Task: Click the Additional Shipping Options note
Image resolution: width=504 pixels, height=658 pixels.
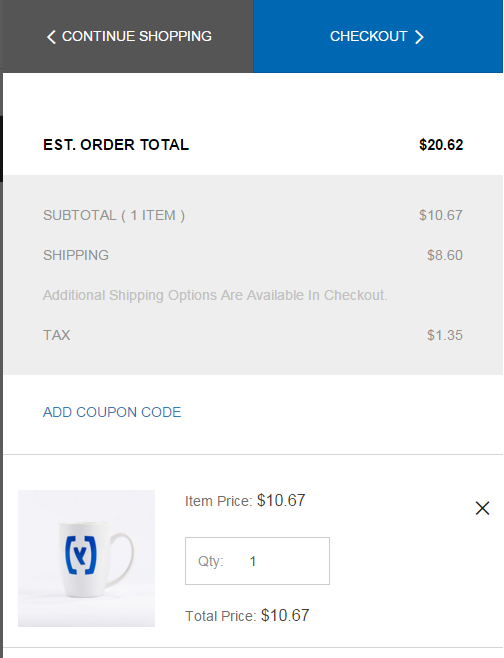Action: [x=215, y=295]
